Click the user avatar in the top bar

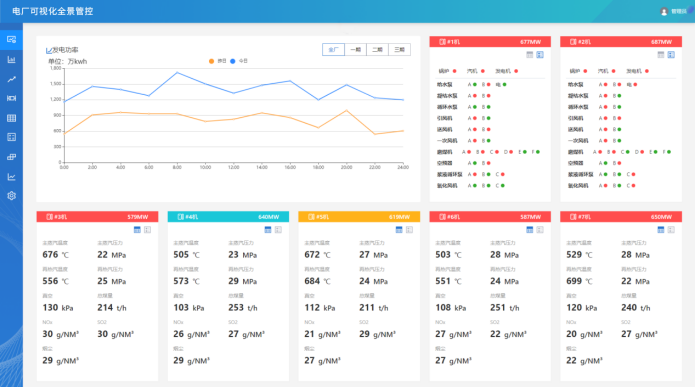[664, 12]
